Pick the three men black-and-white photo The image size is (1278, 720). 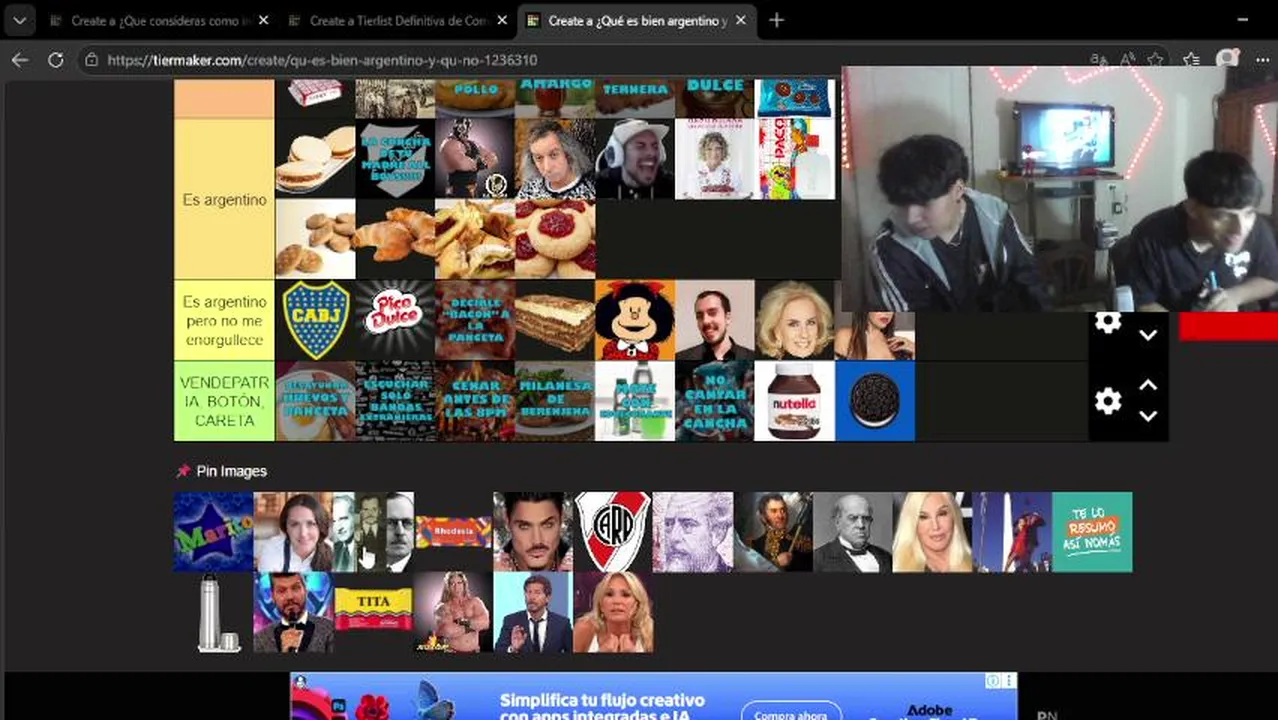[373, 532]
